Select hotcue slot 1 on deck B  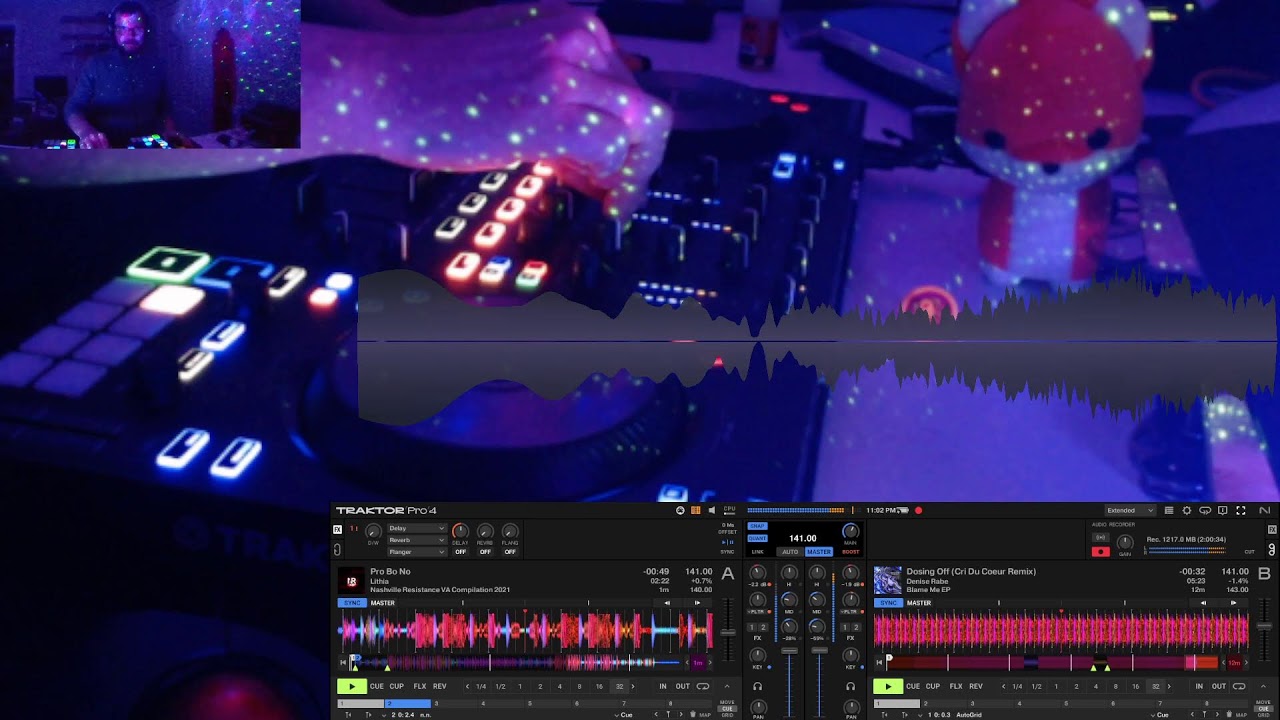897,704
